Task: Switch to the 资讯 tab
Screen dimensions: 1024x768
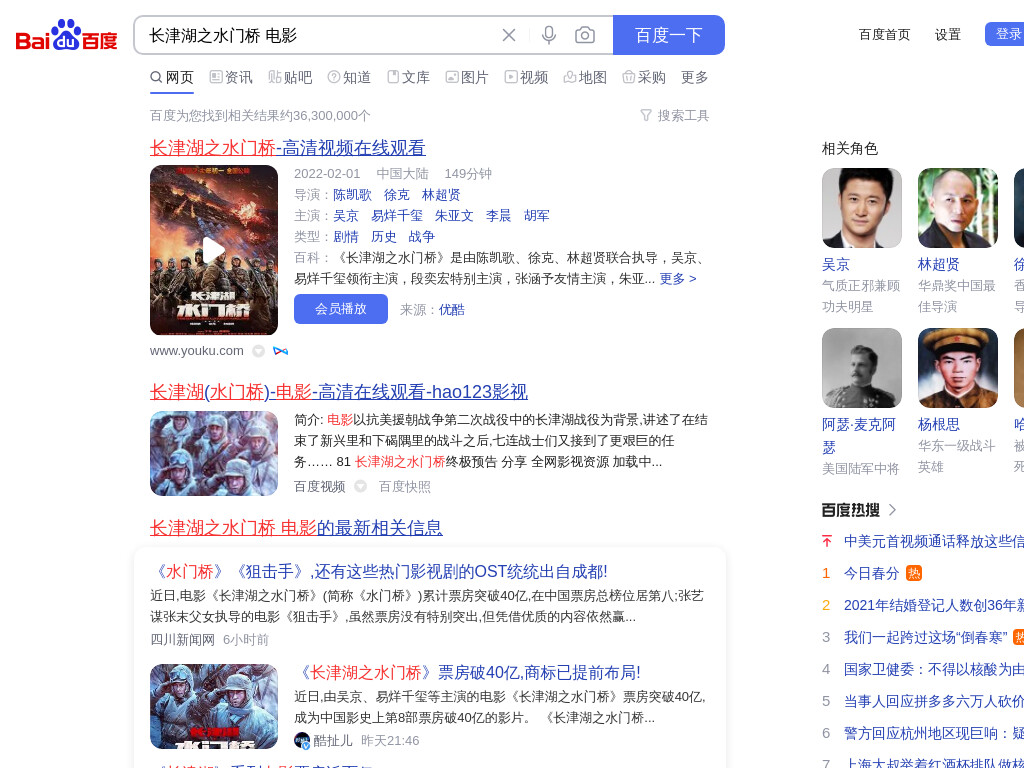Action: click(231, 78)
